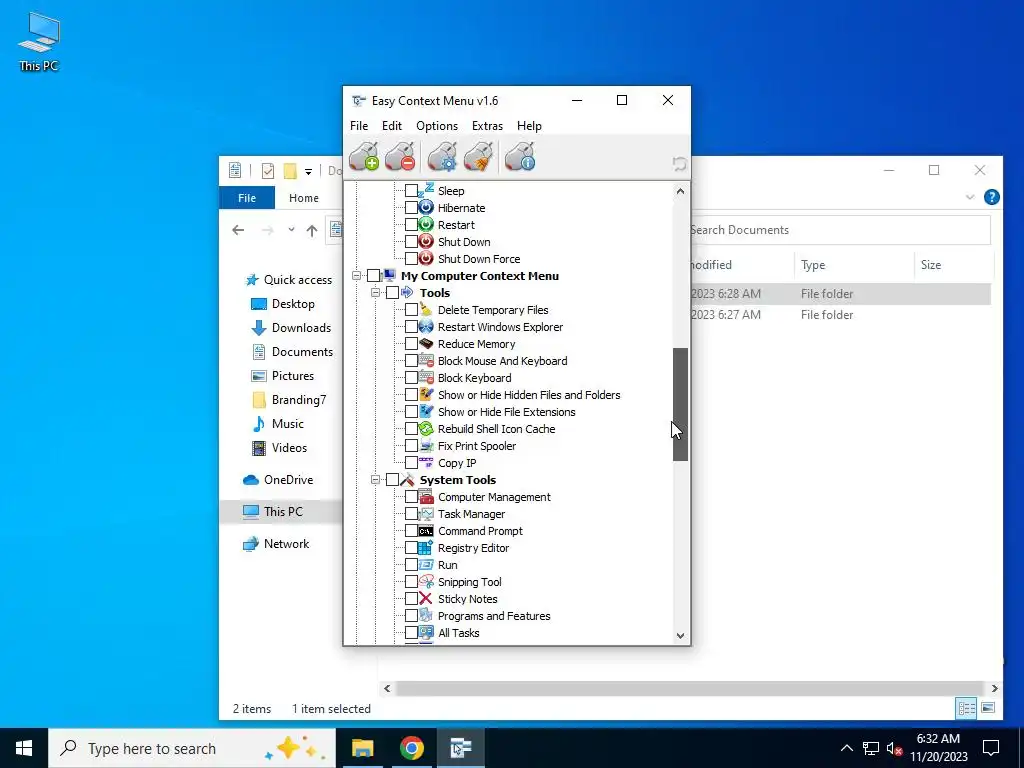1024x768 pixels.
Task: Check the System Tools group checkbox
Action: click(x=392, y=479)
